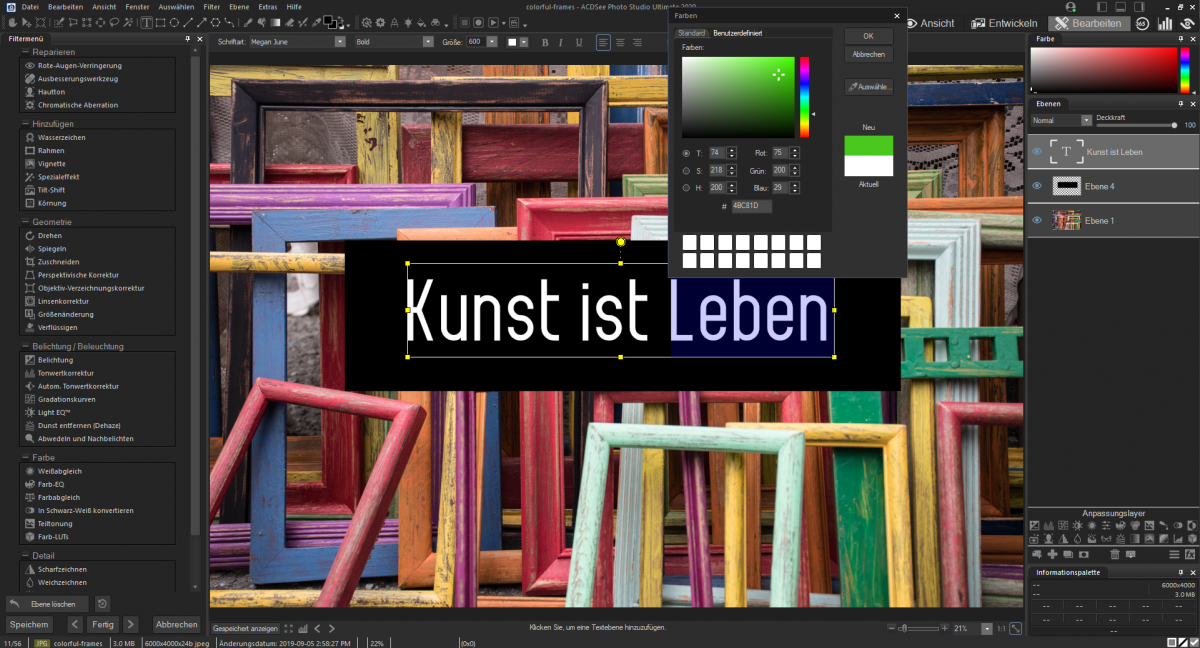This screenshot has height=648, width=1200.
Task: Open the histogram view icon
Action: click(1165, 23)
